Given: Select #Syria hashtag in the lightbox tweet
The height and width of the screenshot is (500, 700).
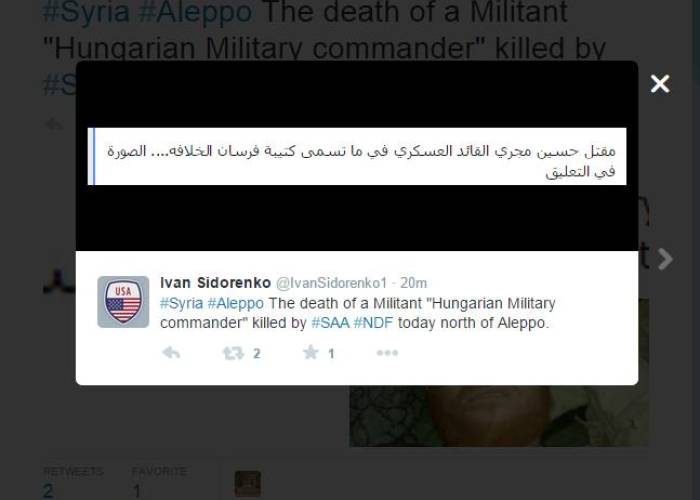Looking at the screenshot, I should pos(181,303).
